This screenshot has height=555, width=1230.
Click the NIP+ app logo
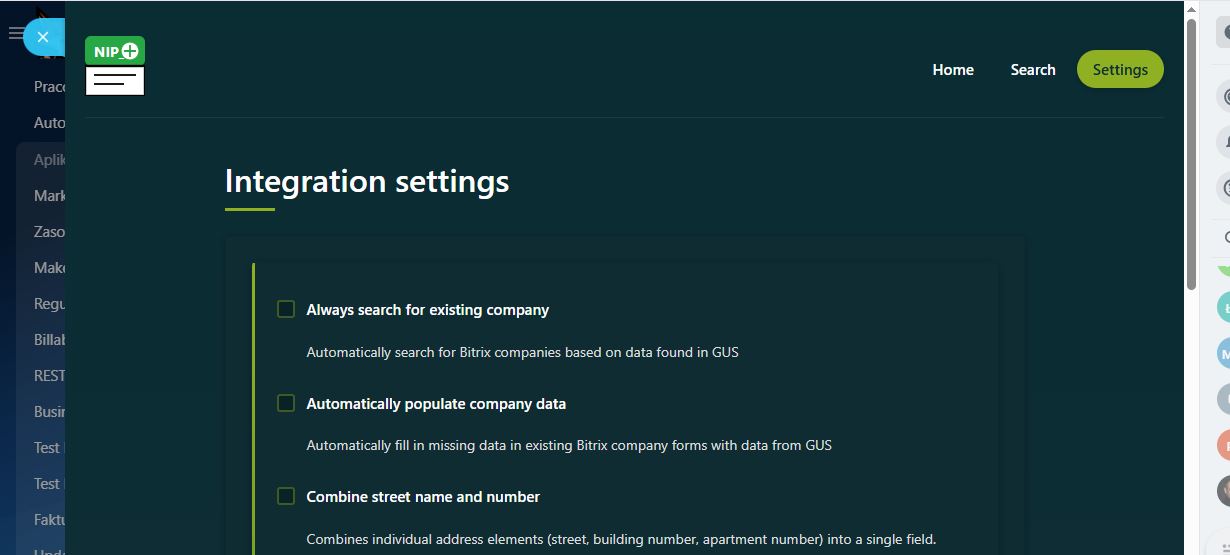pos(115,66)
